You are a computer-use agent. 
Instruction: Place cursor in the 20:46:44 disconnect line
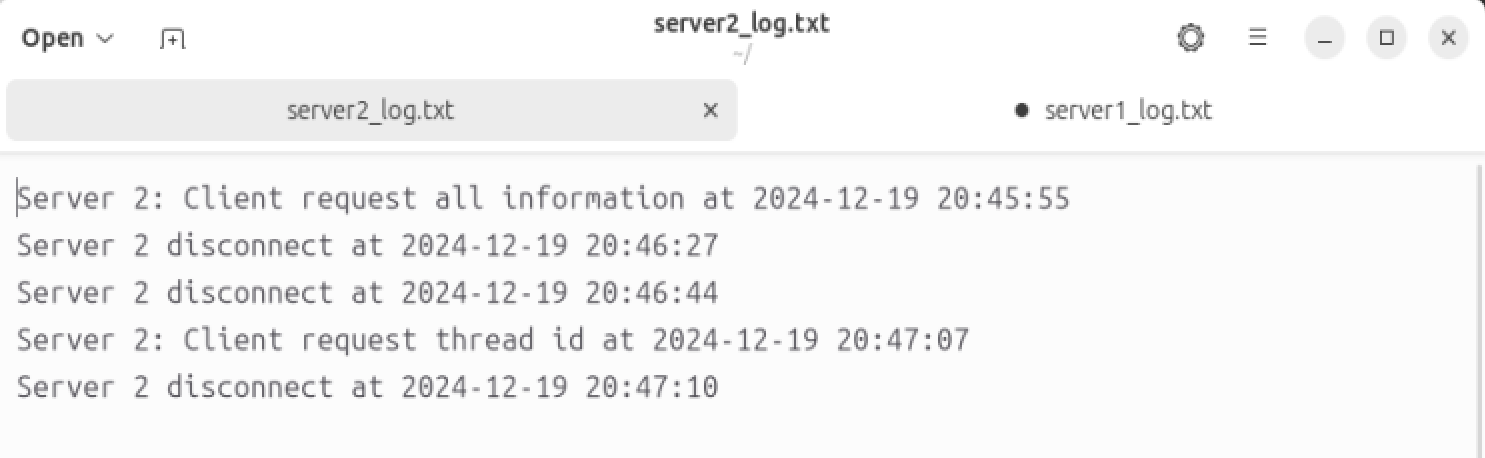368,293
